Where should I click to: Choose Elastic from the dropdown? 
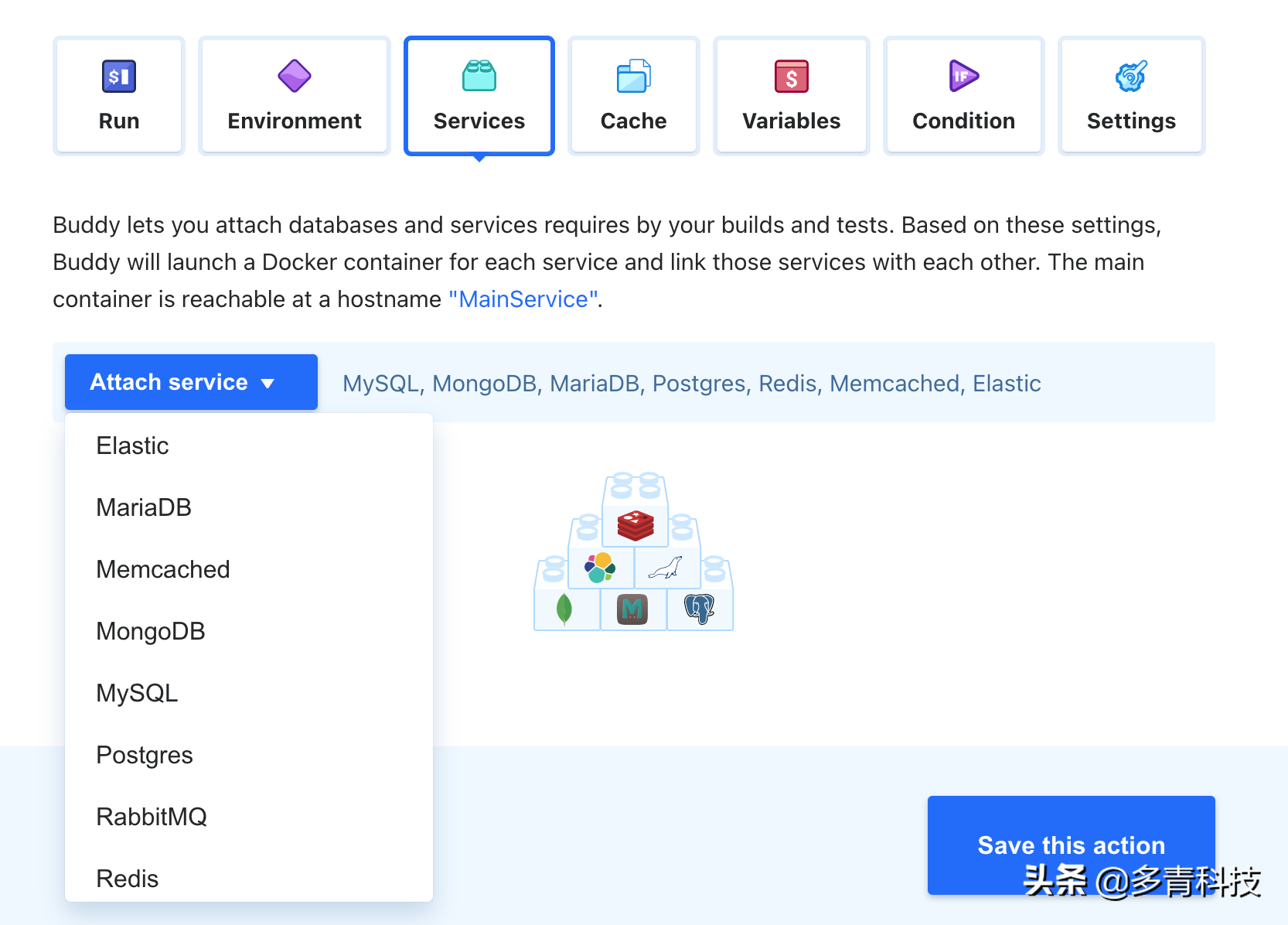tap(249, 445)
